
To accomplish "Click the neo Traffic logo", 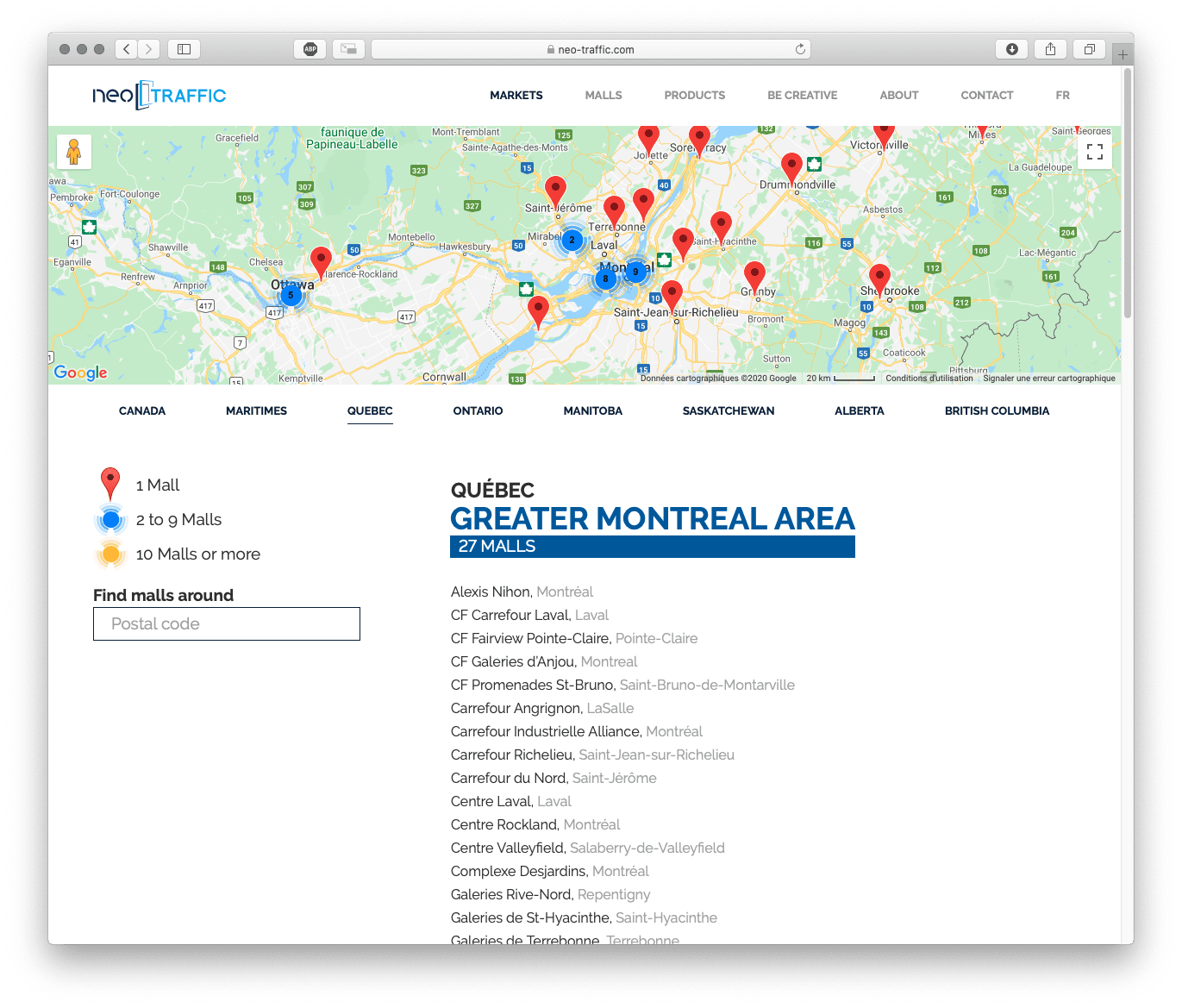I will [159, 95].
